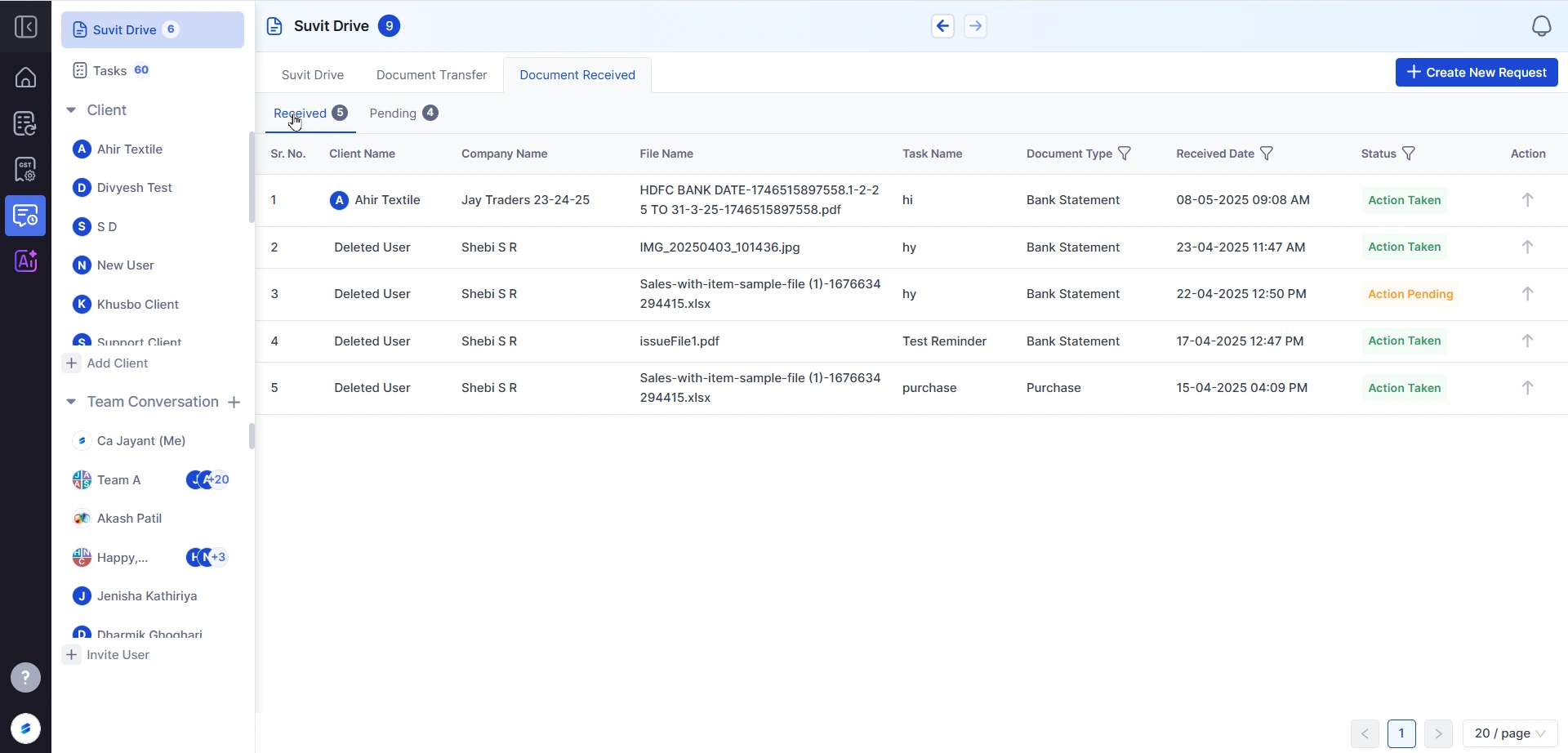The image size is (1568, 753).
Task: Click the +20 members badge on Team A
Action: click(x=217, y=480)
